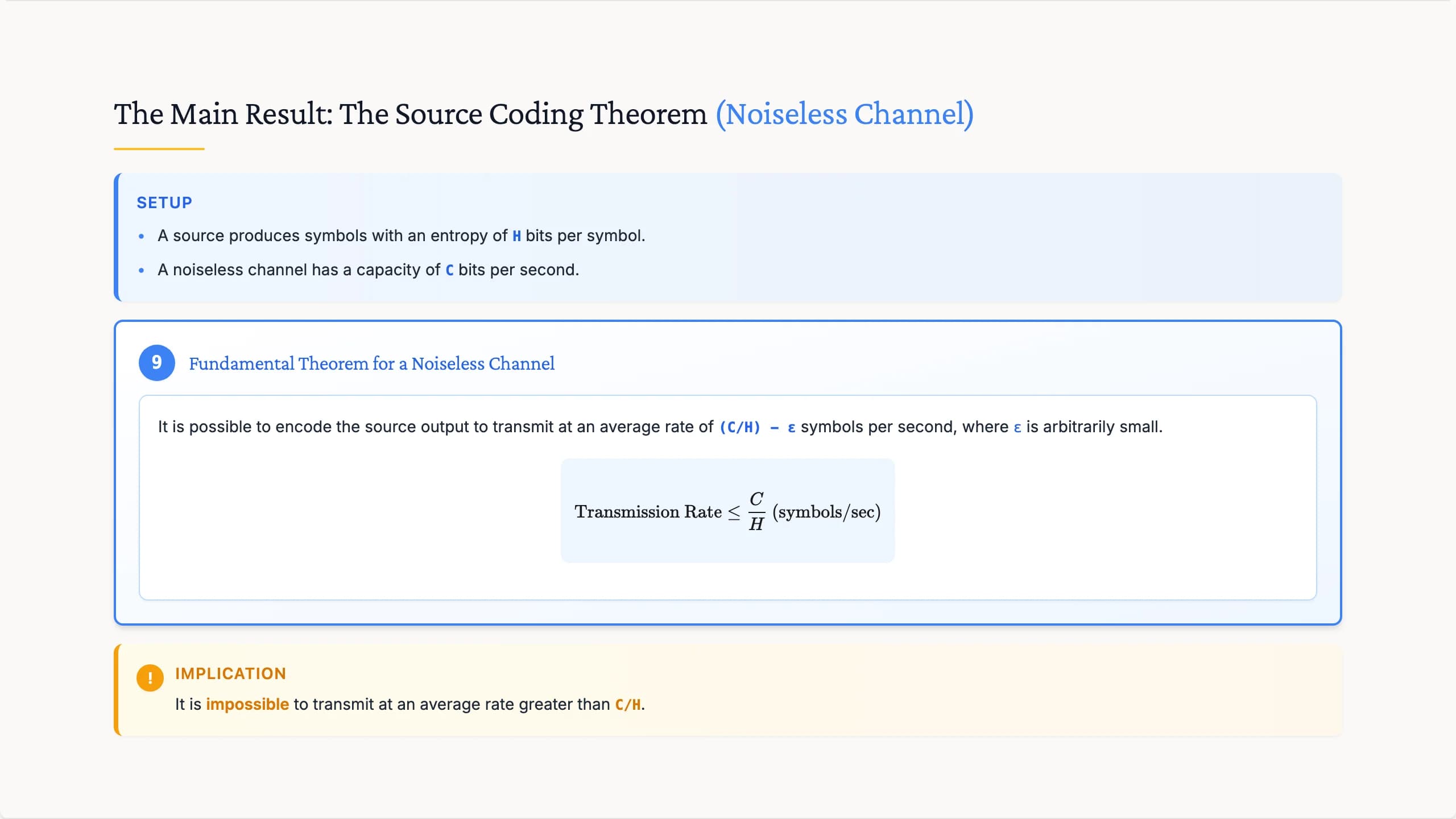Click the orange 'C/H' in the implication

628,705
